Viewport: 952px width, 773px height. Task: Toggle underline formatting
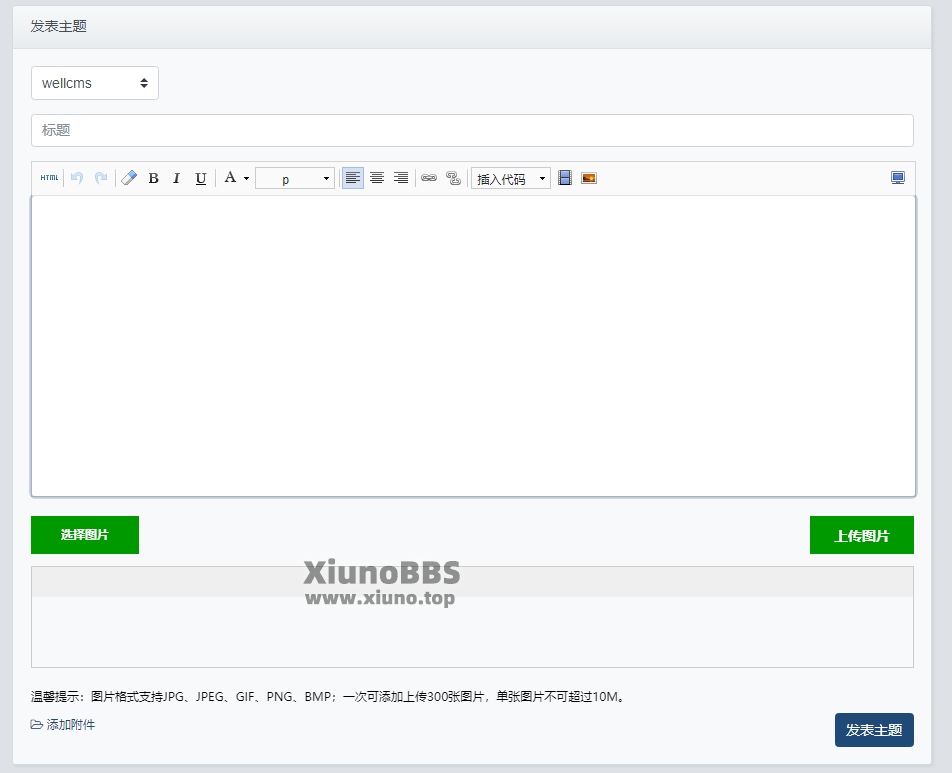200,178
